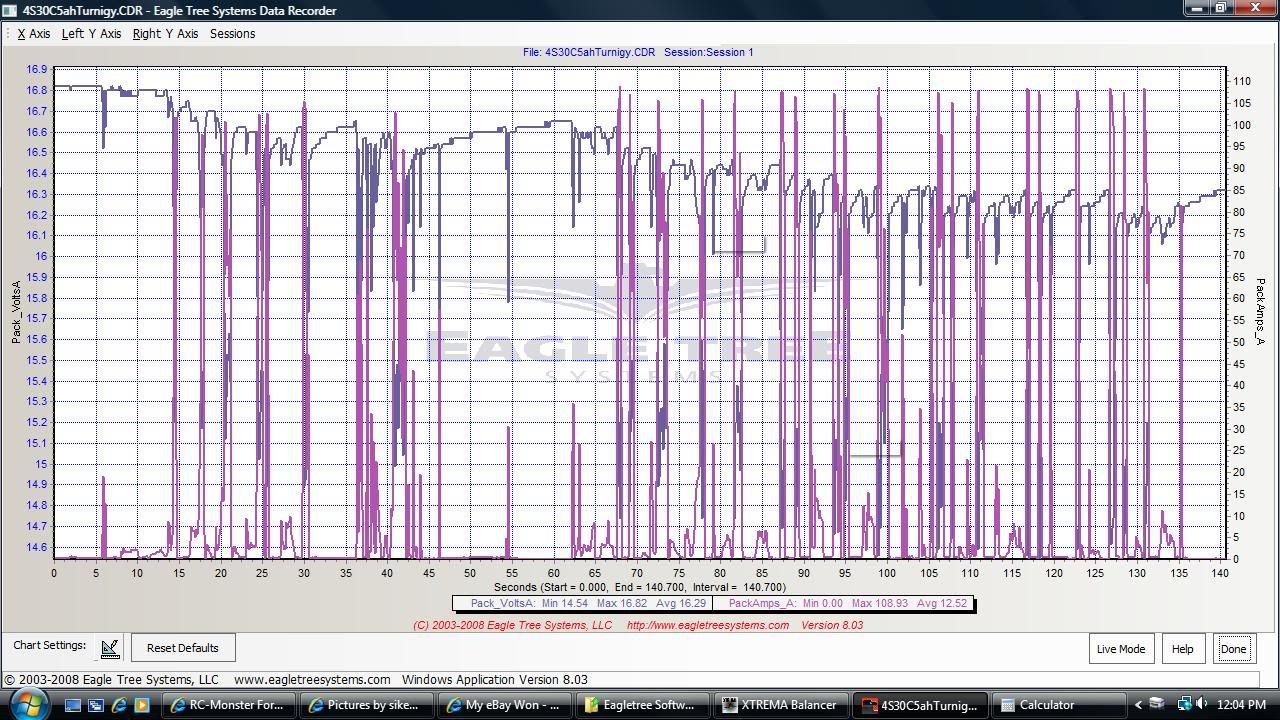Open the X Axis menu
Image resolution: width=1280 pixels, height=720 pixels.
(33, 34)
